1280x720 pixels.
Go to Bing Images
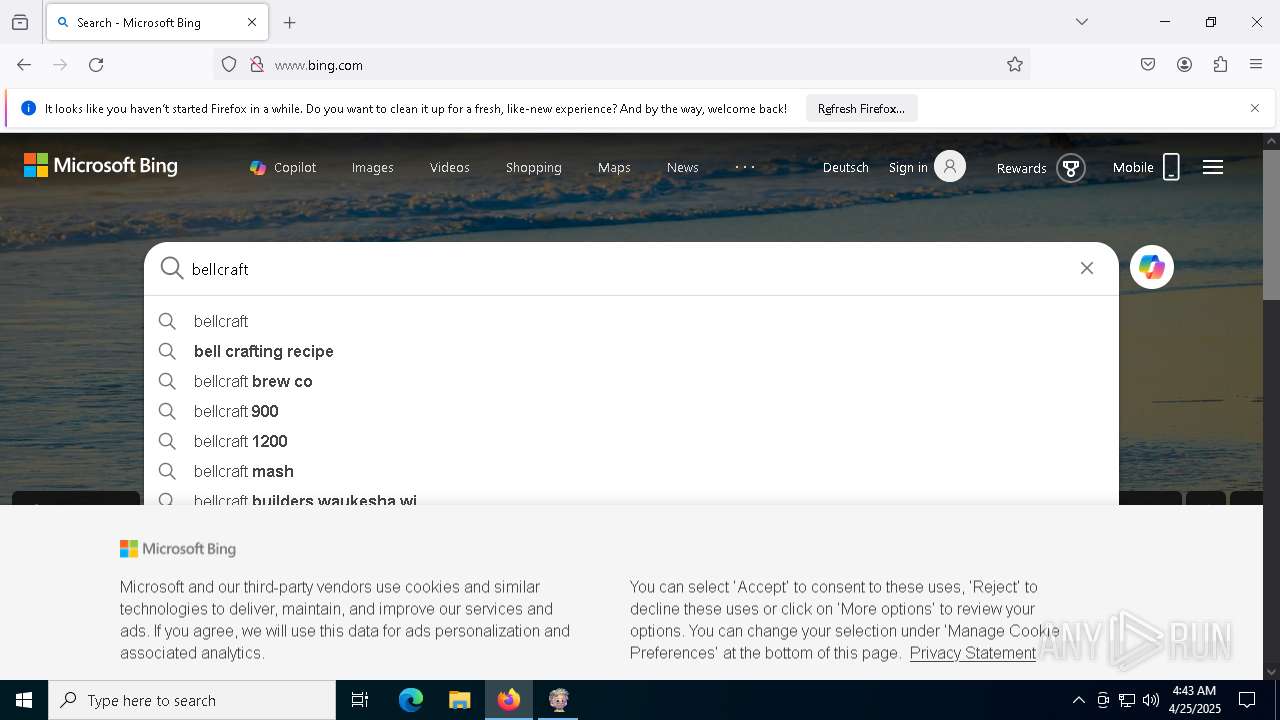tap(372, 167)
